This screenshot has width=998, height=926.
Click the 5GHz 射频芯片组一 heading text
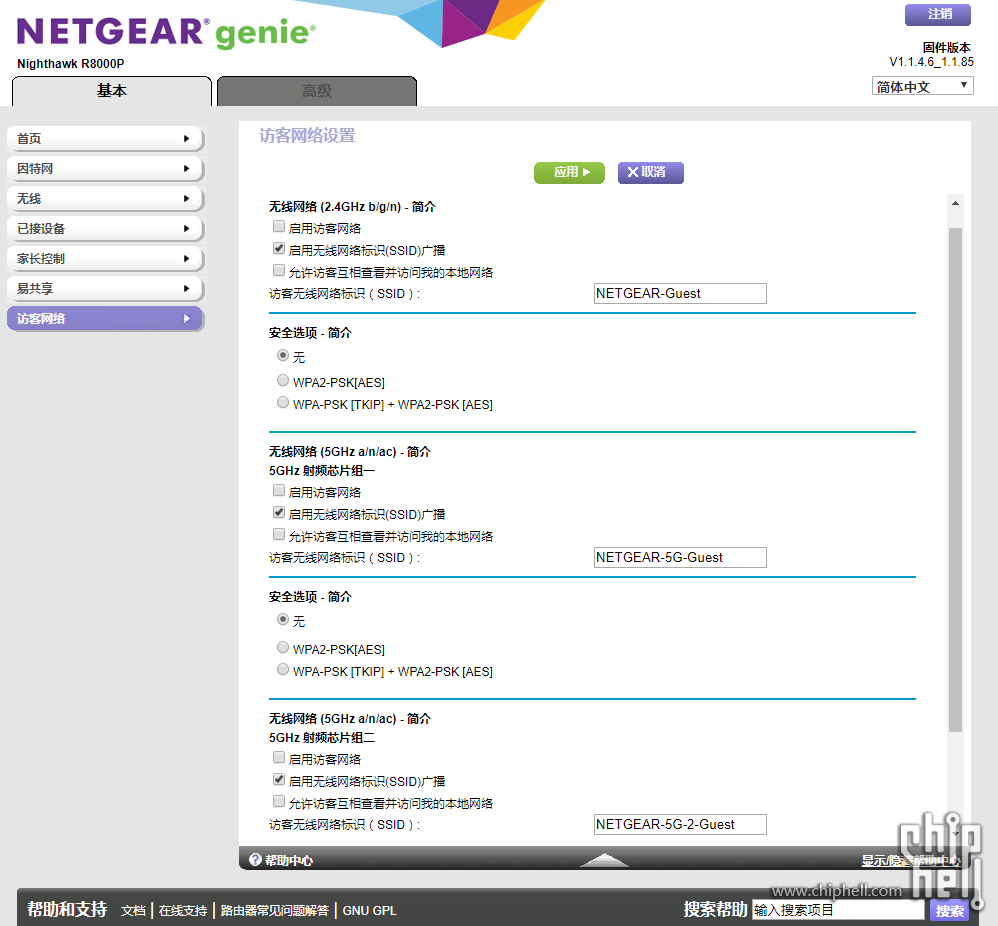[x=321, y=471]
